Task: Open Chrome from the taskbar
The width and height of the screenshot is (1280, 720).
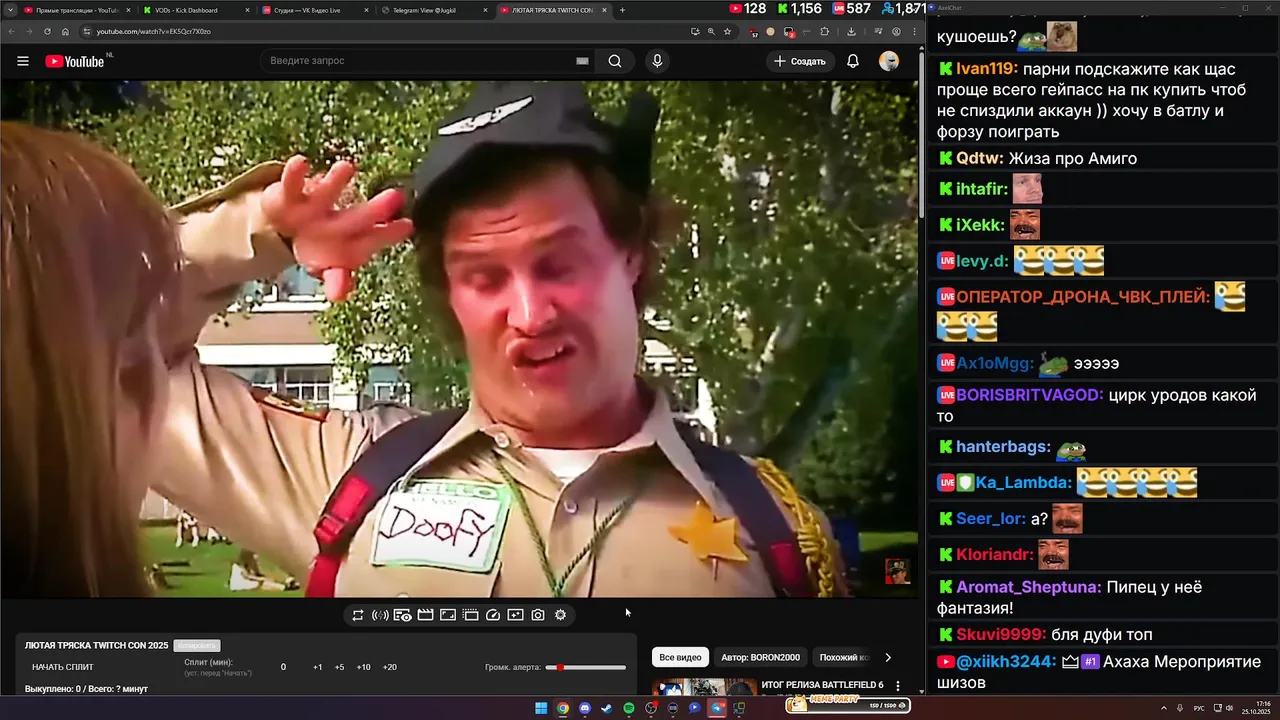Action: click(x=563, y=708)
